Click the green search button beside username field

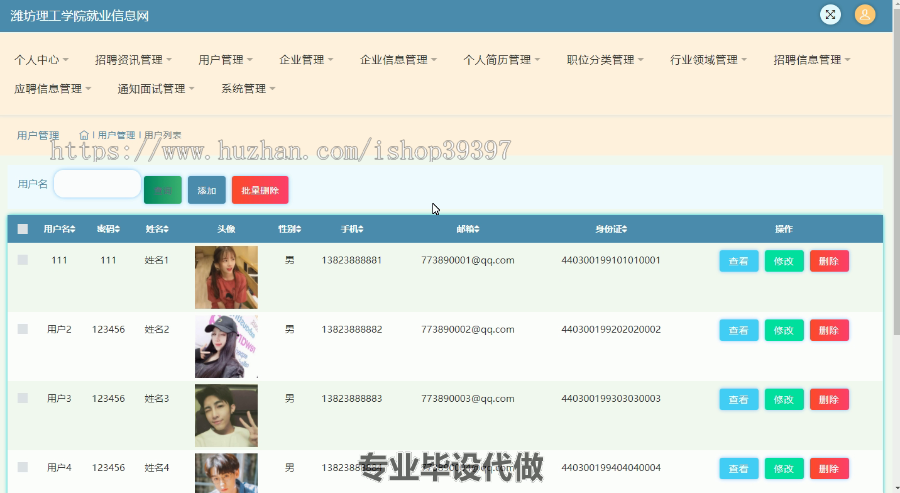(163, 190)
